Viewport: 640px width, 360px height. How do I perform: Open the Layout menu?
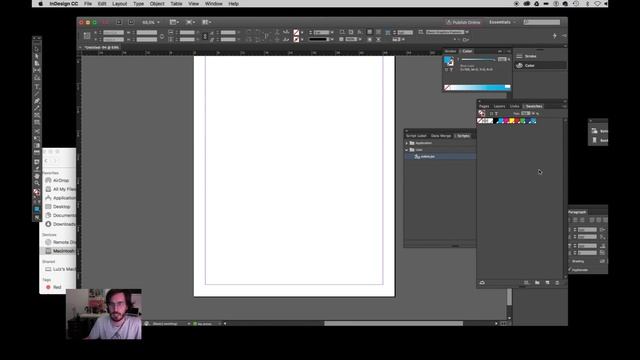(x=120, y=4)
